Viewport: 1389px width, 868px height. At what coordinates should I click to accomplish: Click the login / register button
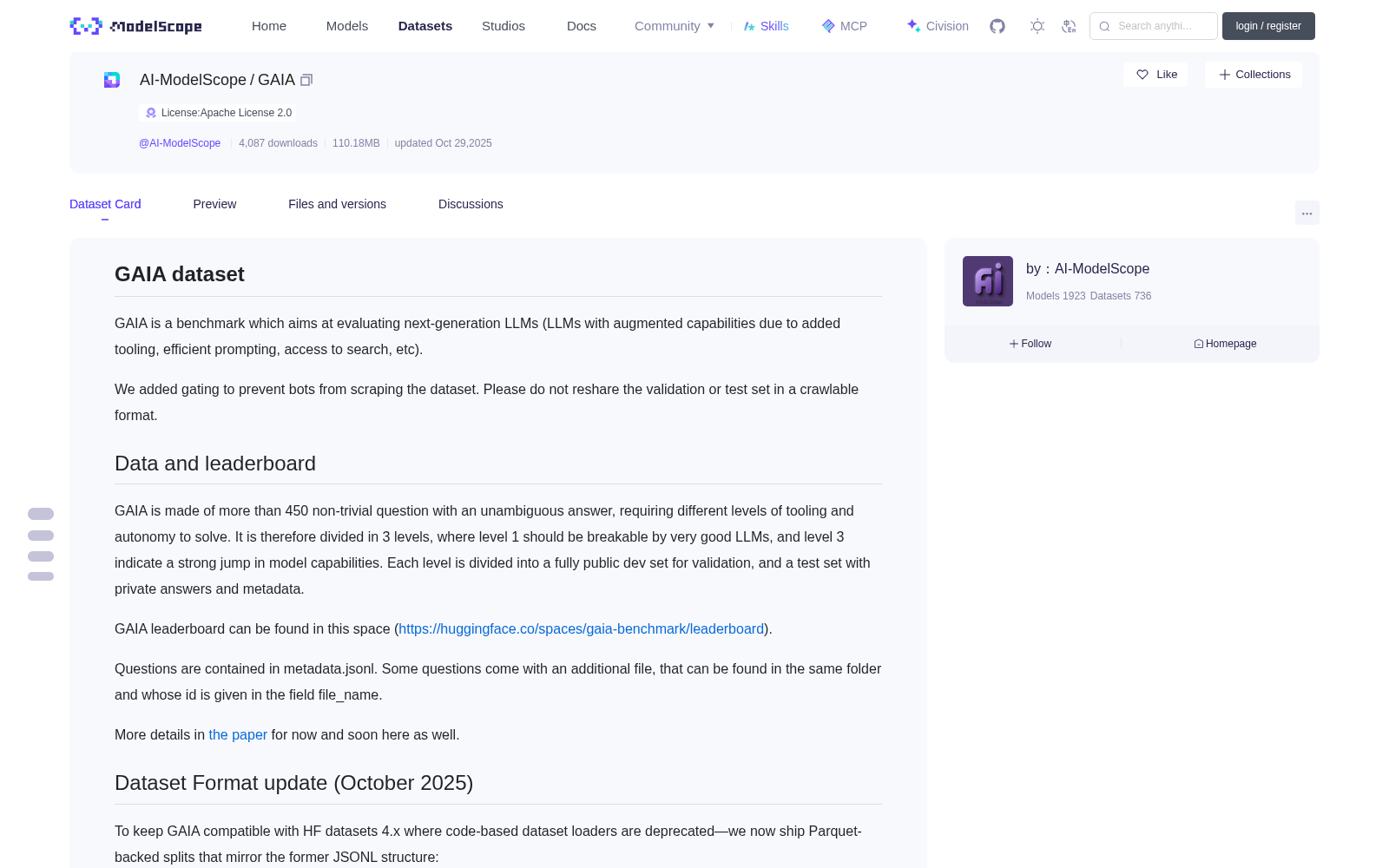(x=1268, y=26)
